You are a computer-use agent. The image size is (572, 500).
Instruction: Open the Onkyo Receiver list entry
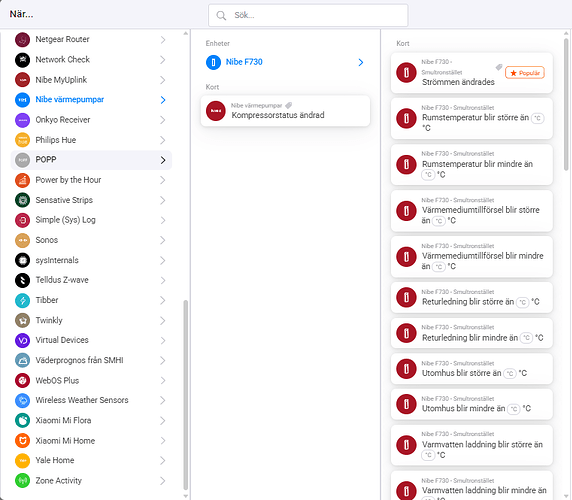91,120
